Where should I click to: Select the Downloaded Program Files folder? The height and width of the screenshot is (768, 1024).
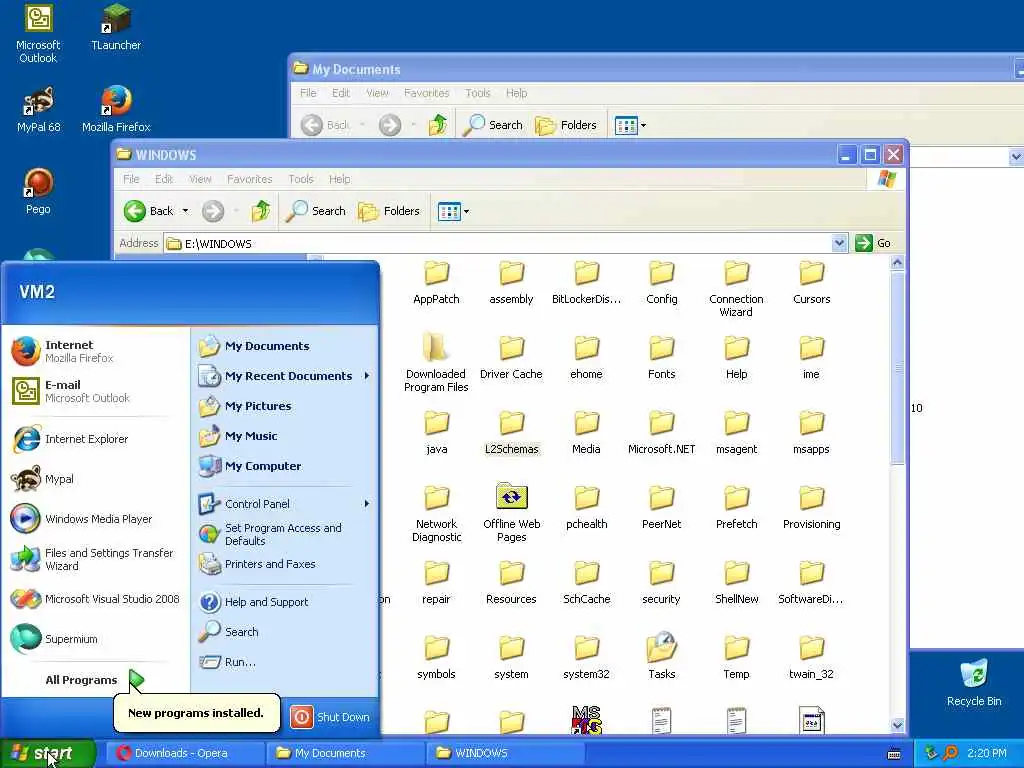coord(436,363)
